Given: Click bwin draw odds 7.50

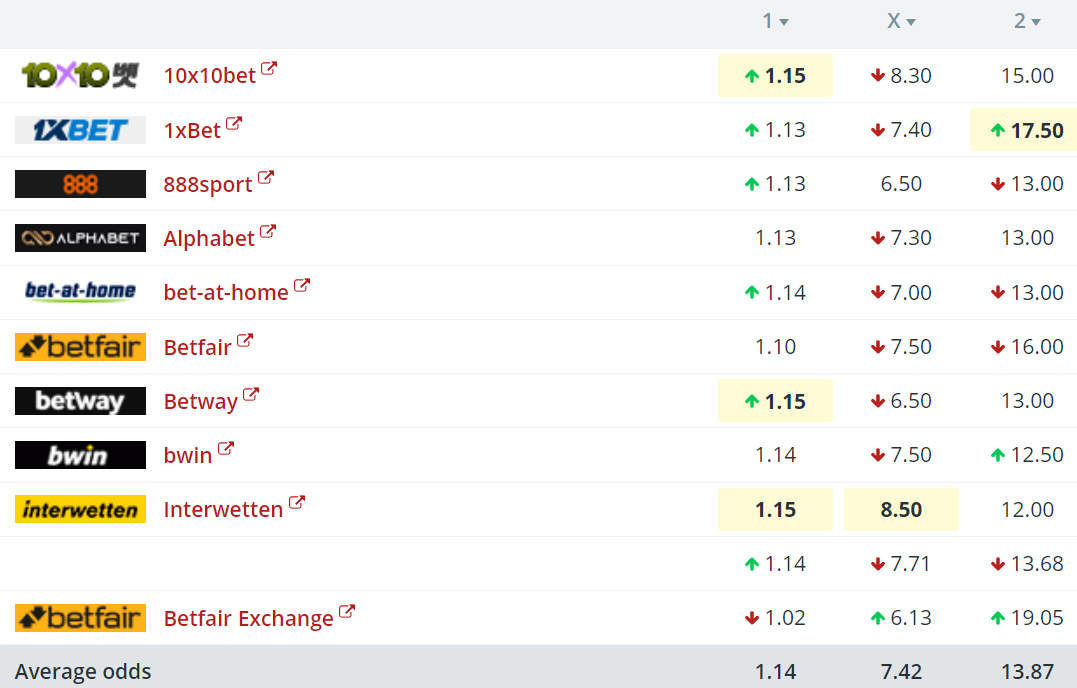Looking at the screenshot, I should point(901,455).
